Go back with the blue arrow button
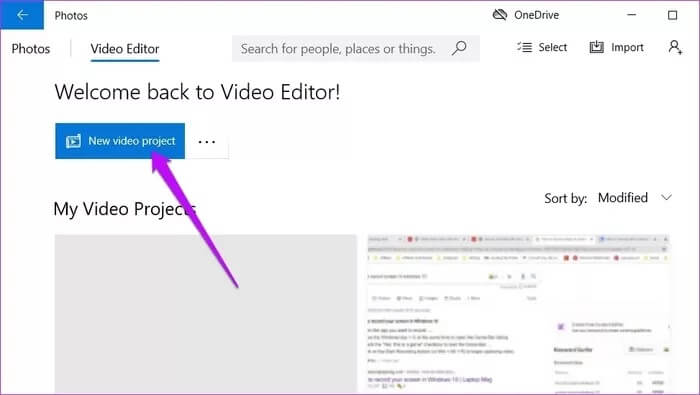Image resolution: width=700 pixels, height=395 pixels. coord(22,15)
